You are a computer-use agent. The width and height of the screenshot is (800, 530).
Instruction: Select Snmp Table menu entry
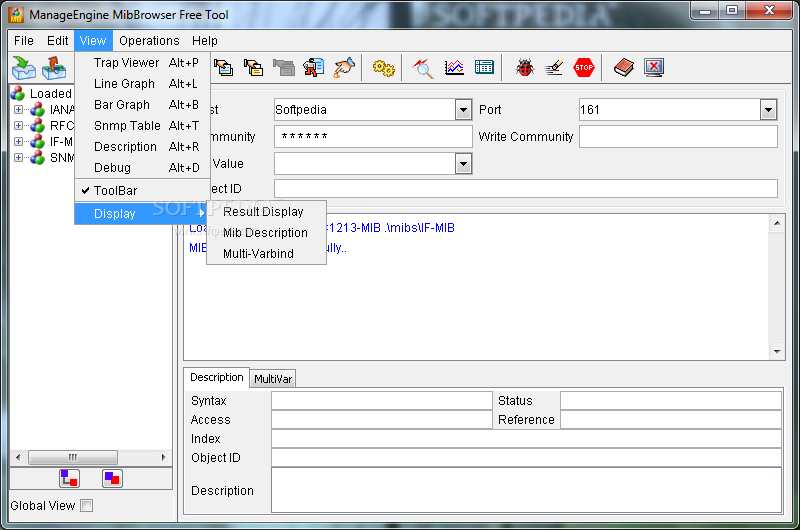(143, 125)
